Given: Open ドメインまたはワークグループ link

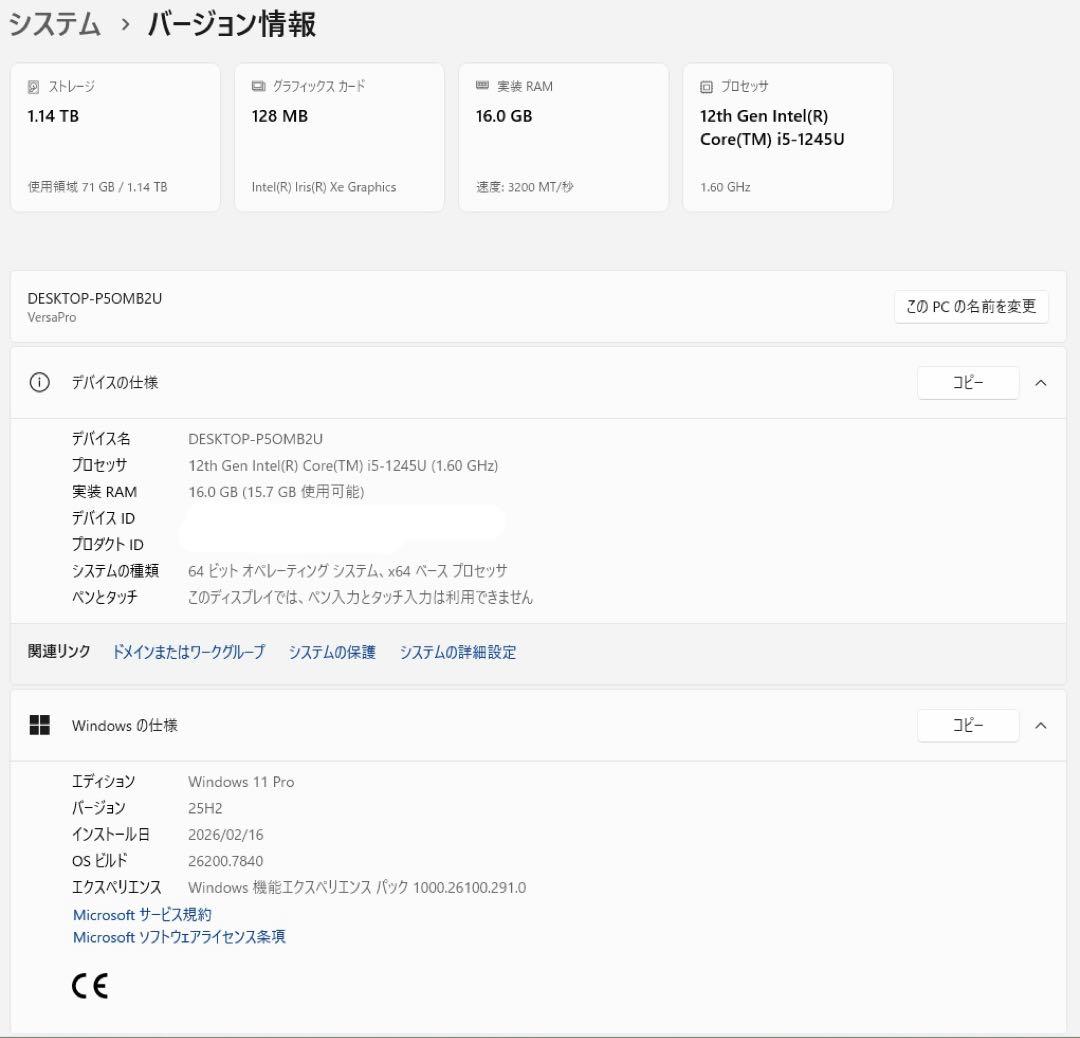Looking at the screenshot, I should pyautogui.click(x=189, y=652).
